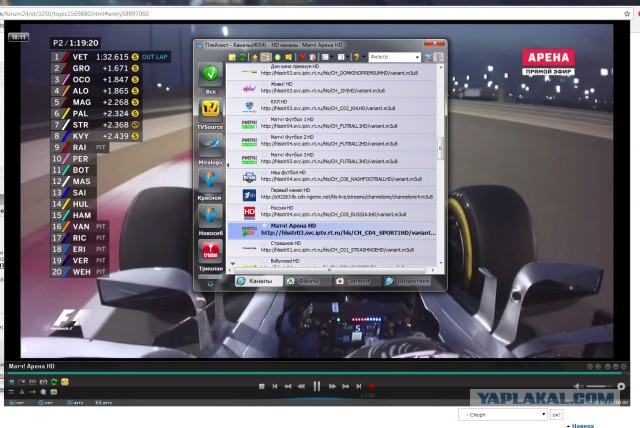Switch to the Видеотека tab
This screenshot has height=428, width=640.
pos(407,281)
